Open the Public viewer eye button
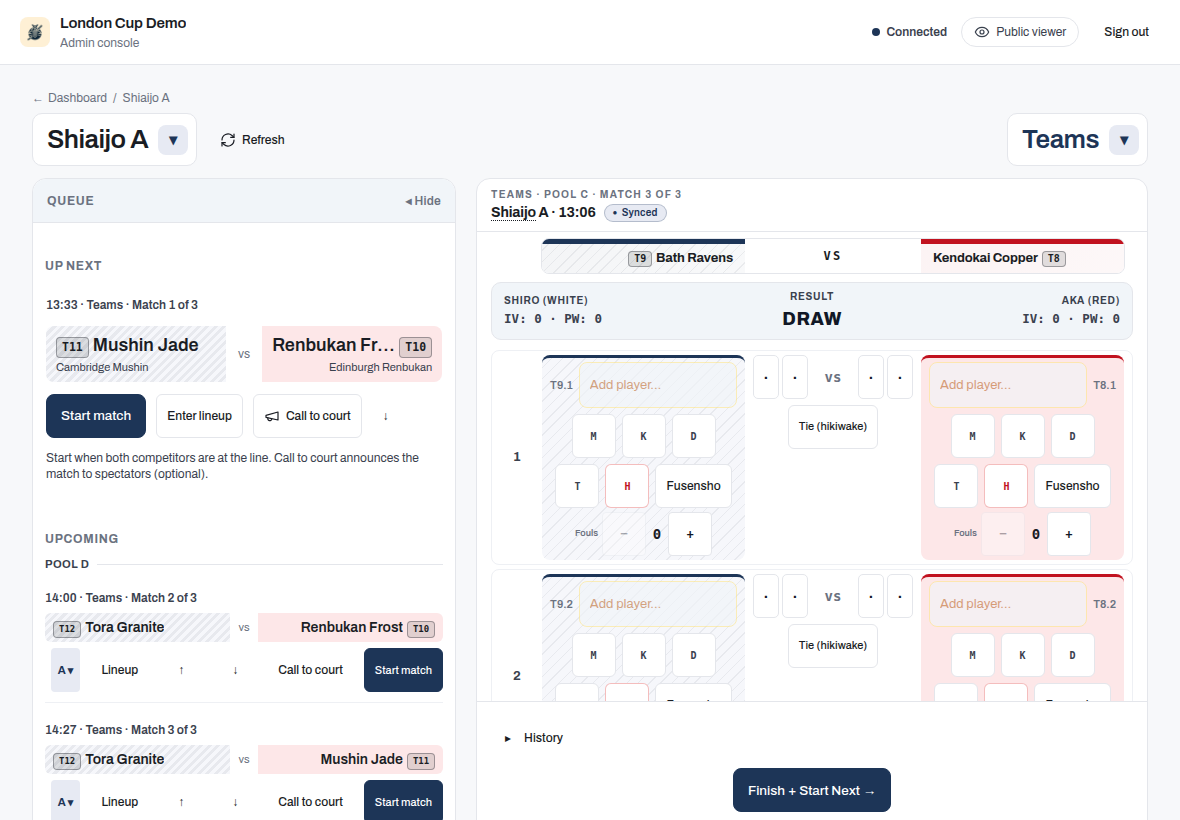 tap(1020, 32)
